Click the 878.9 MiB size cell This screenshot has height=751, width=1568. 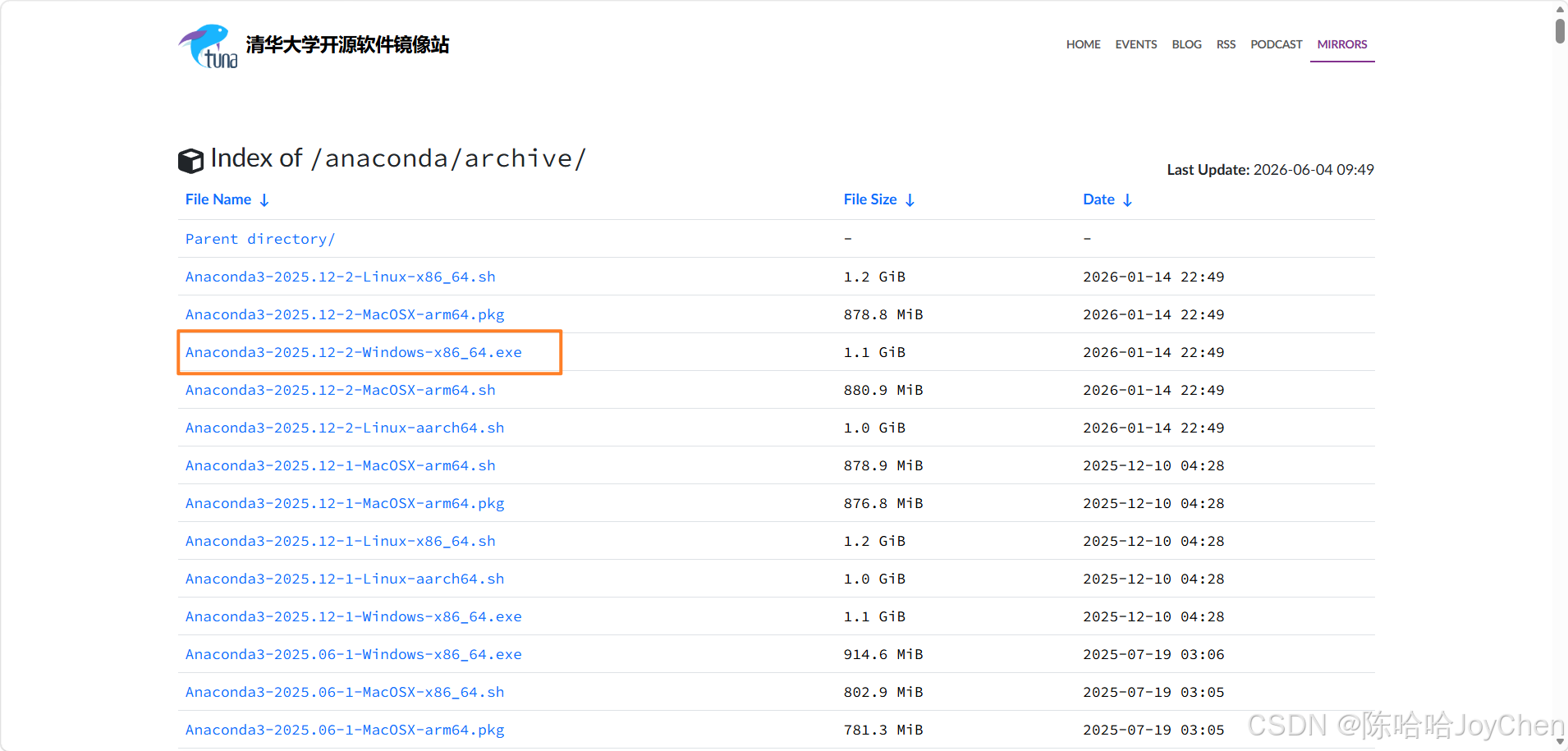883,465
